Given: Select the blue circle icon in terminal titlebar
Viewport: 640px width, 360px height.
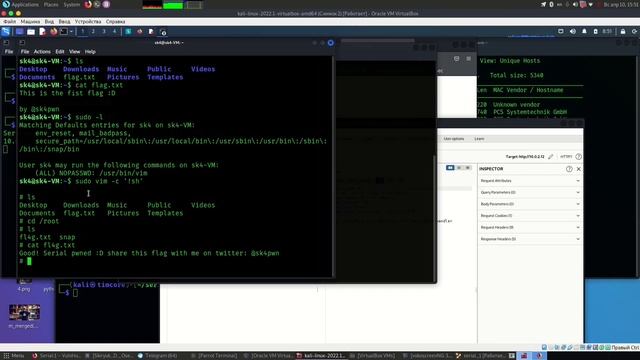Looking at the screenshot, I should coord(331,42).
